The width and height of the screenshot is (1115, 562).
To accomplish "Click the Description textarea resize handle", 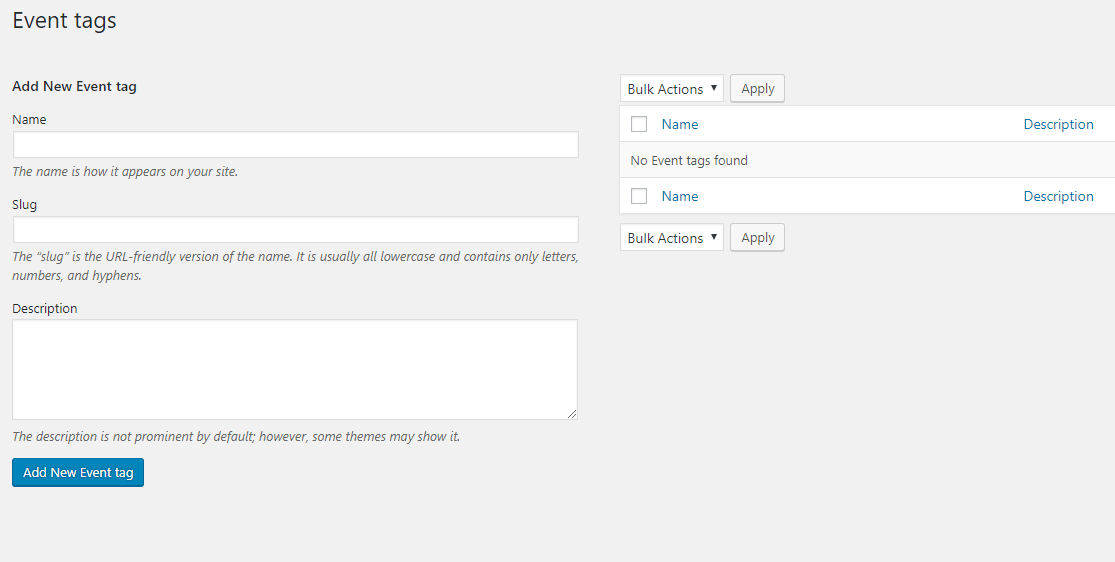I will point(572,414).
